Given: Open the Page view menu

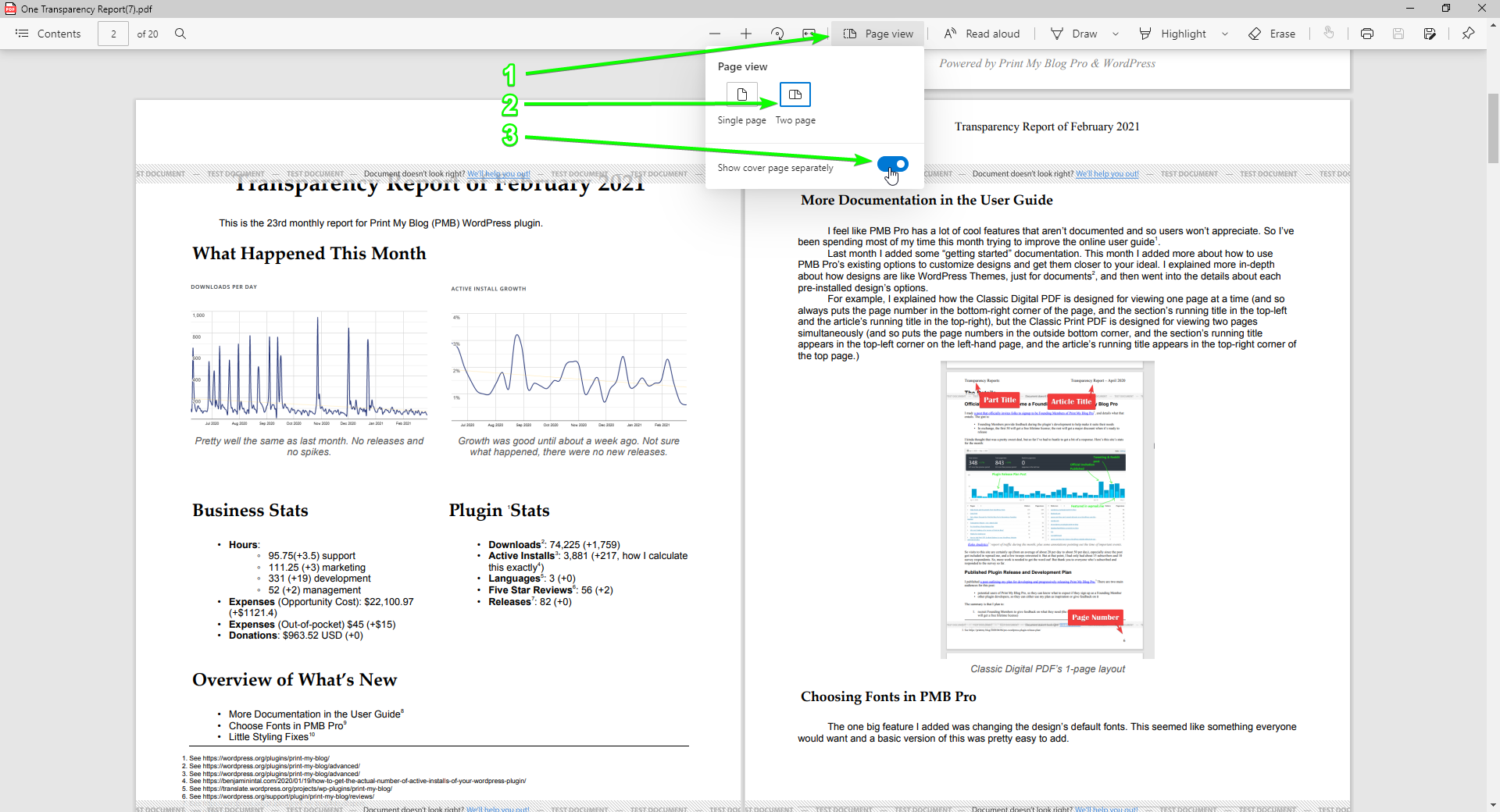Looking at the screenshot, I should point(878,34).
